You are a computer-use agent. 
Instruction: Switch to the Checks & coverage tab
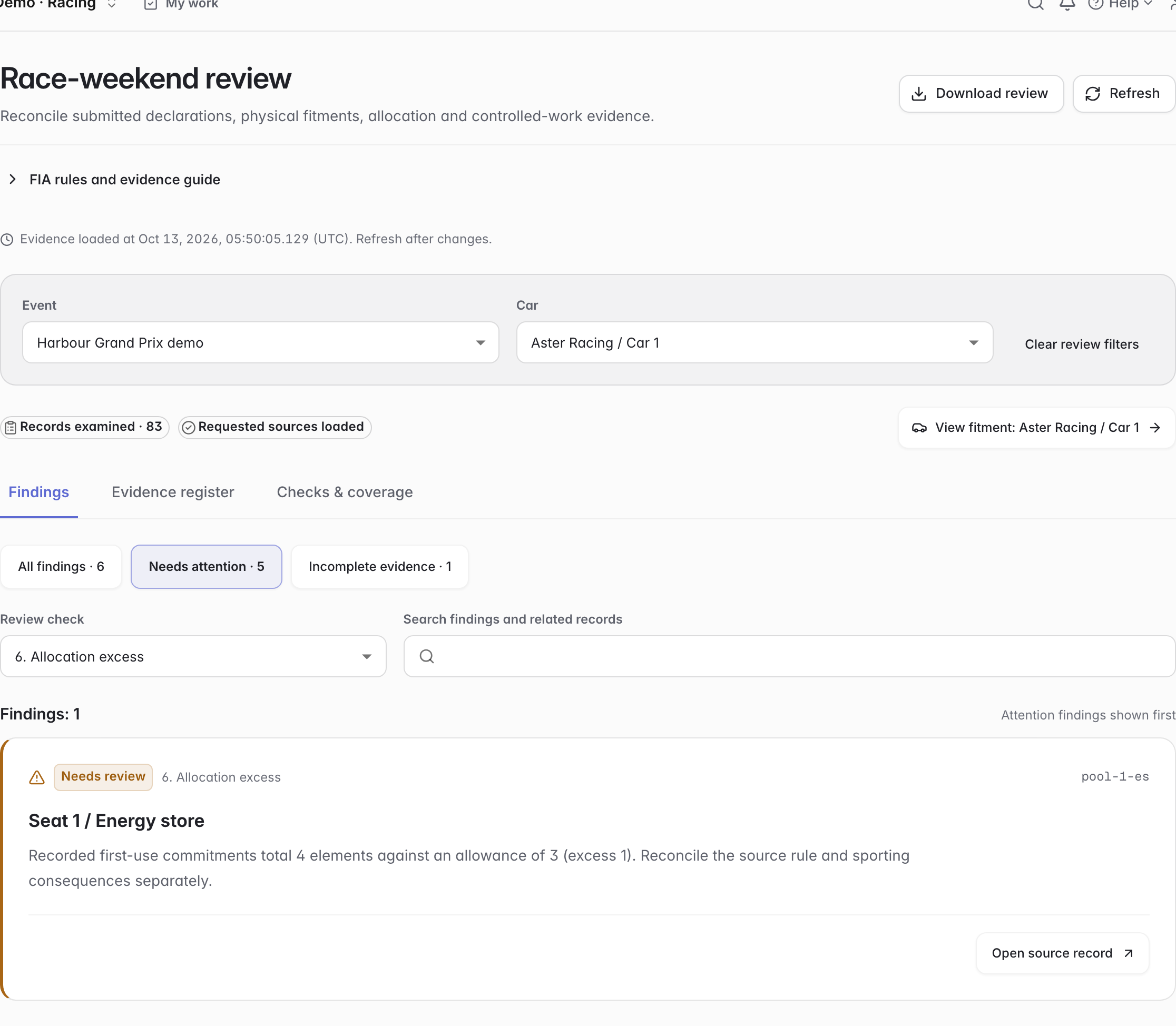click(344, 492)
